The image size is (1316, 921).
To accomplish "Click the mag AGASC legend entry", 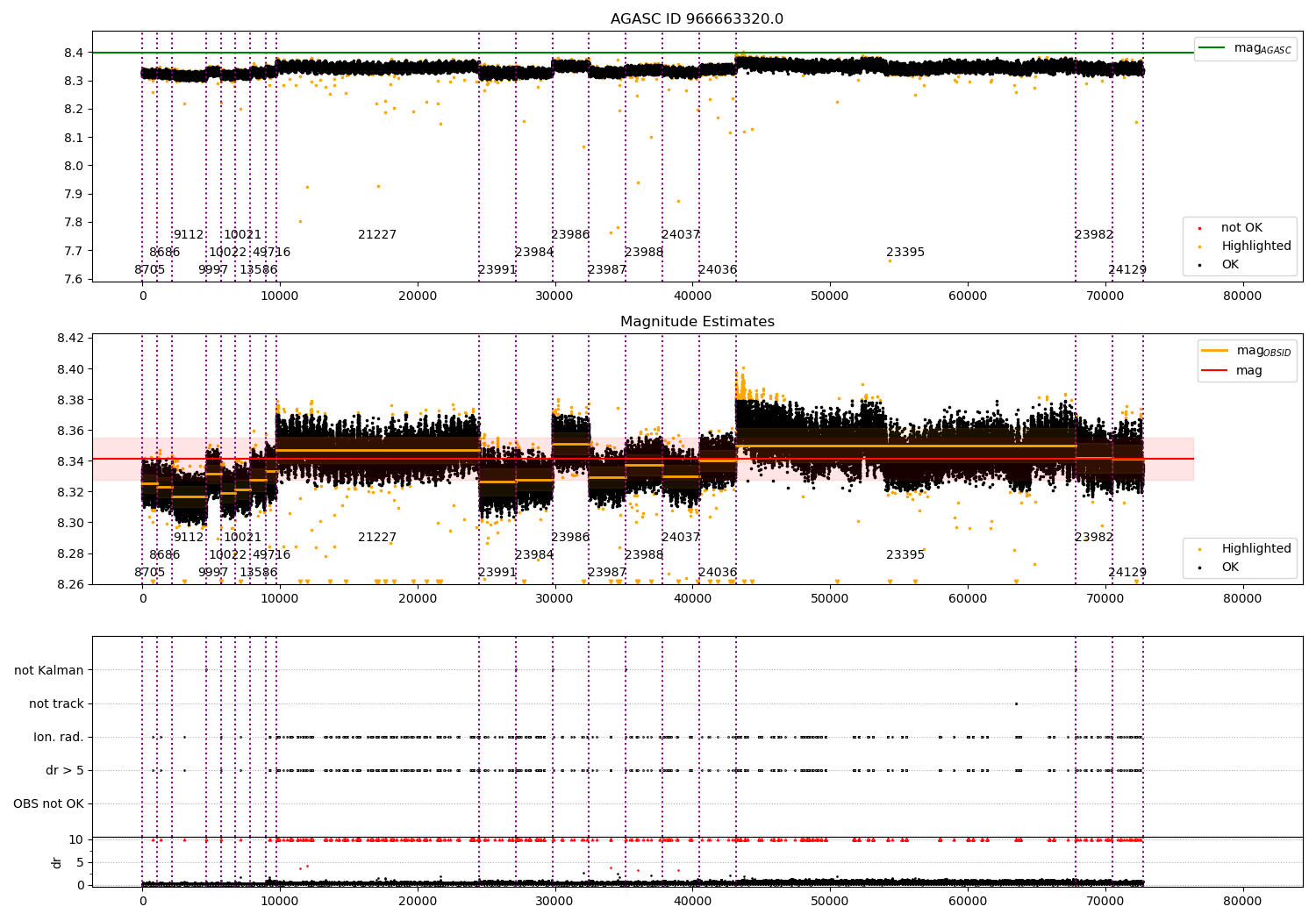I will click(1246, 48).
